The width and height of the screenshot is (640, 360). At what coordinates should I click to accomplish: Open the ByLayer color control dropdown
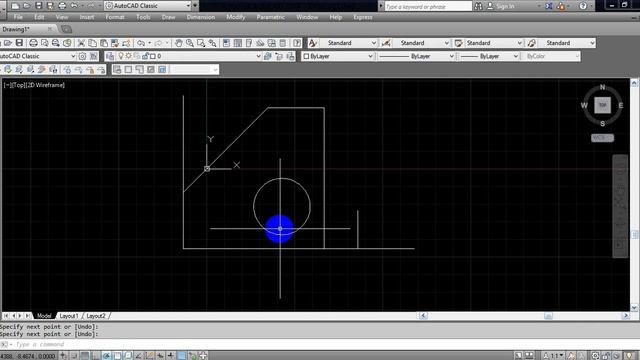pos(338,56)
